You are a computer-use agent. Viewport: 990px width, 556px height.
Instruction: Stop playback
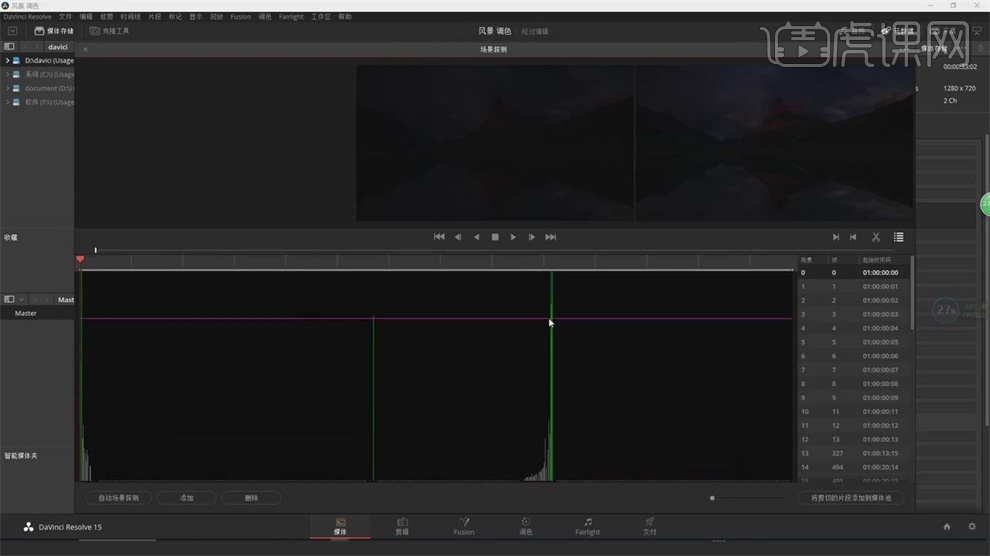[495, 237]
